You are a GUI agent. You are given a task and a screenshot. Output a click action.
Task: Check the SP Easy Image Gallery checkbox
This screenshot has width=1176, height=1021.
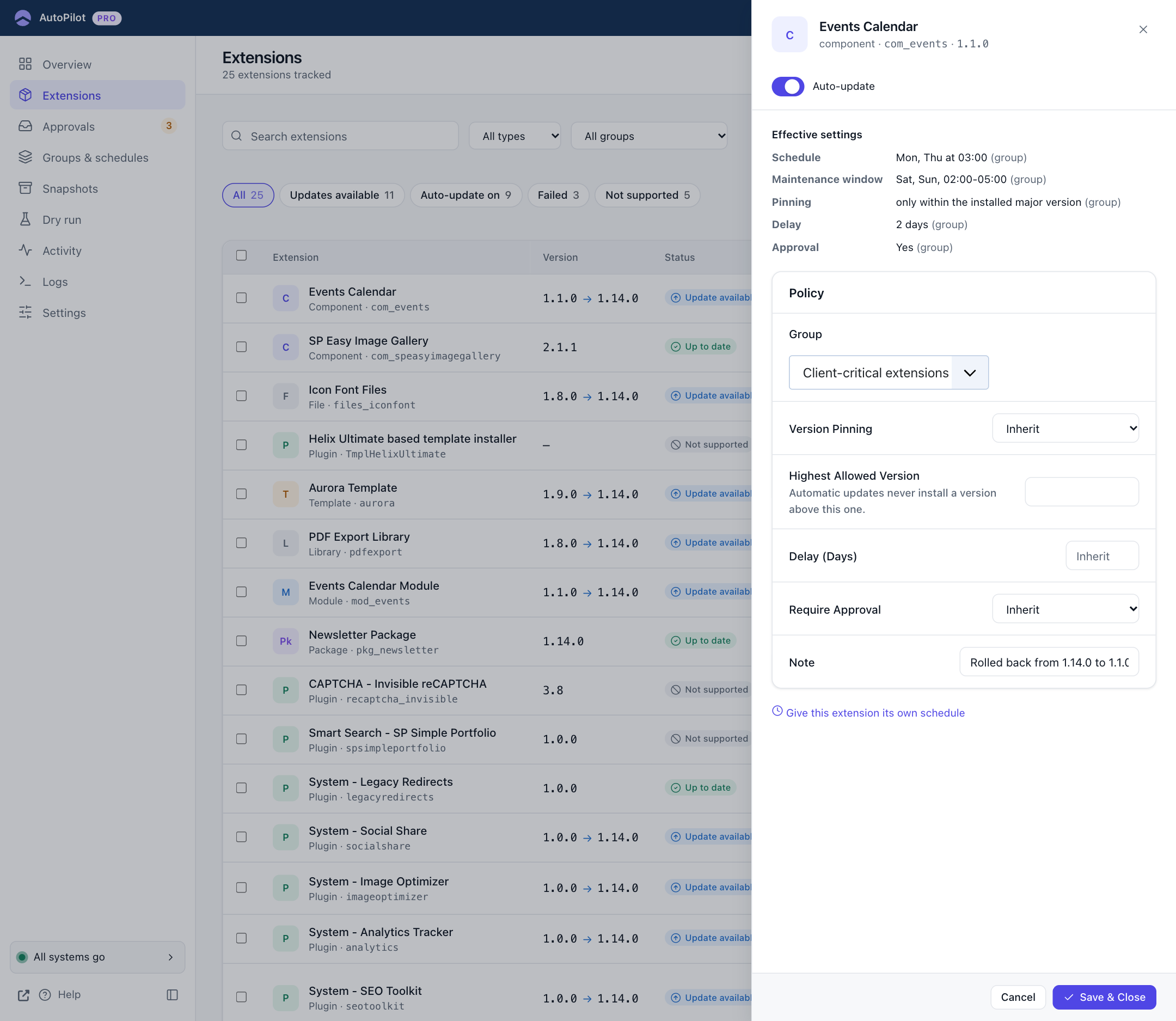pos(242,347)
